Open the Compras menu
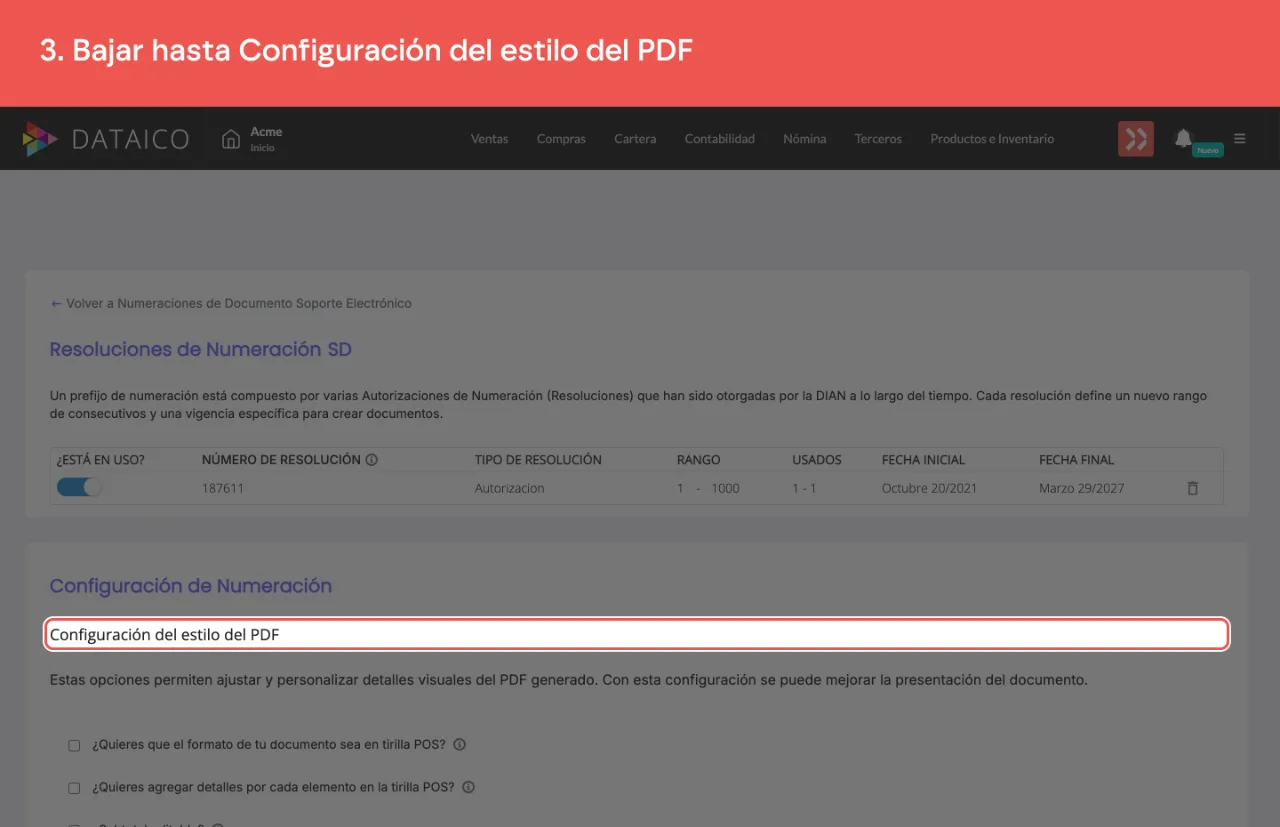This screenshot has height=827, width=1280. click(x=561, y=139)
